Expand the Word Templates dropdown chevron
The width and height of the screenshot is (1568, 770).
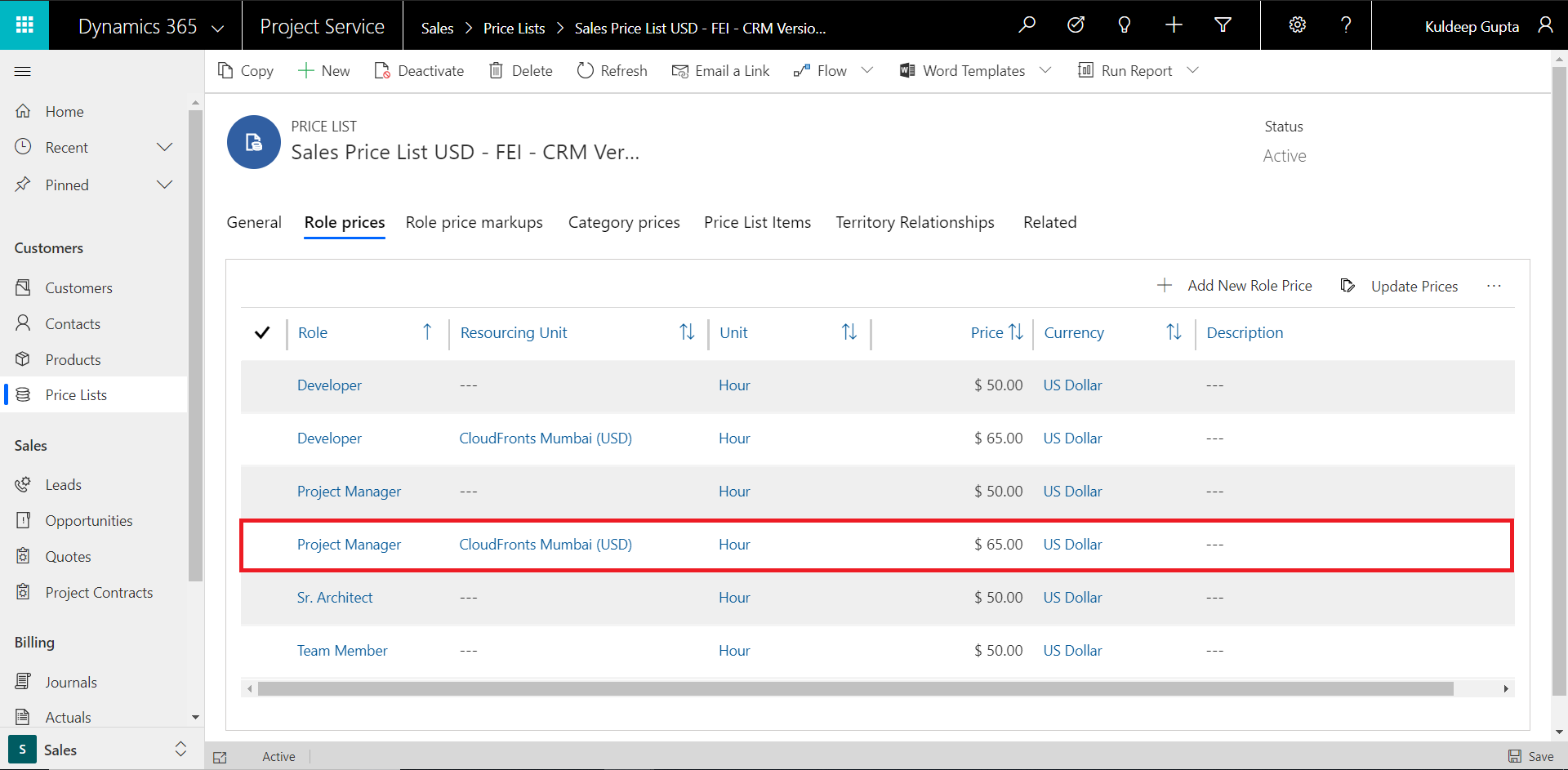tap(1045, 70)
